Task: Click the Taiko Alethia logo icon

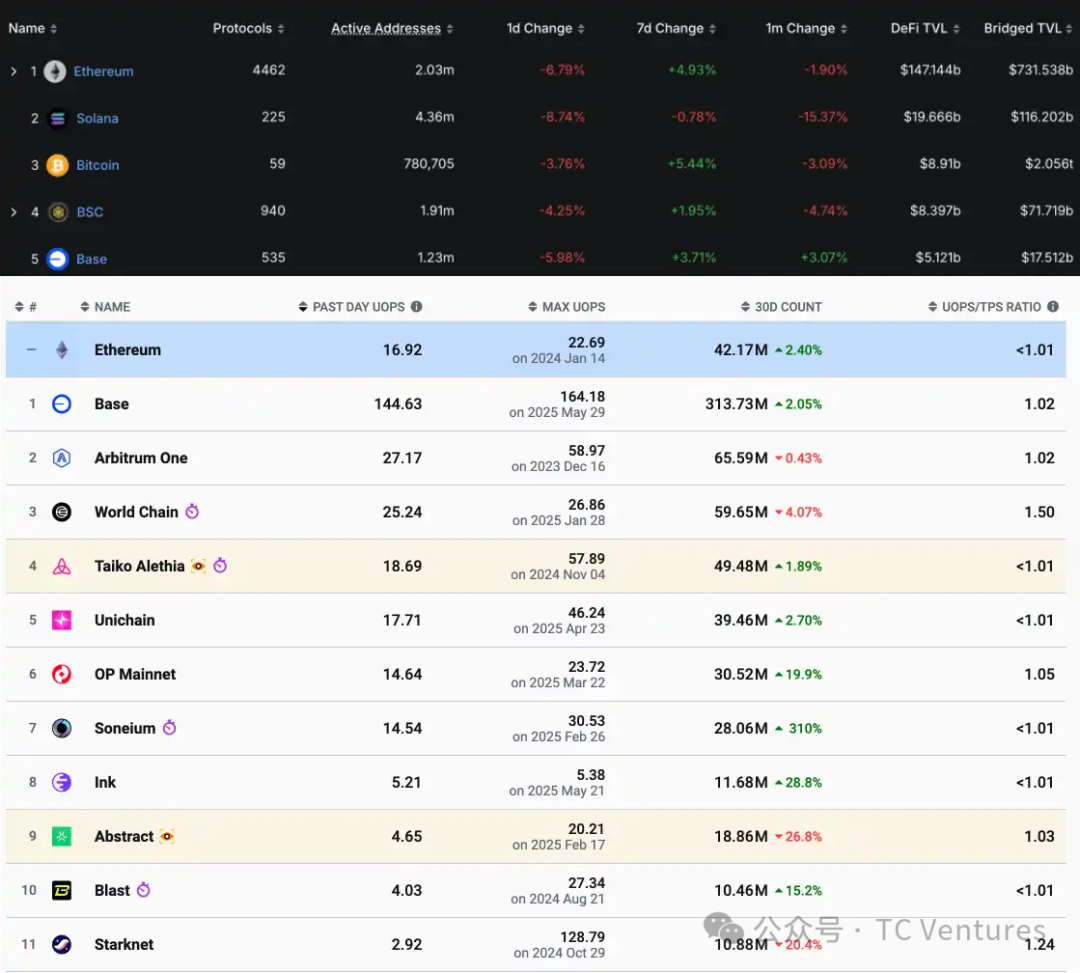Action: (x=62, y=566)
